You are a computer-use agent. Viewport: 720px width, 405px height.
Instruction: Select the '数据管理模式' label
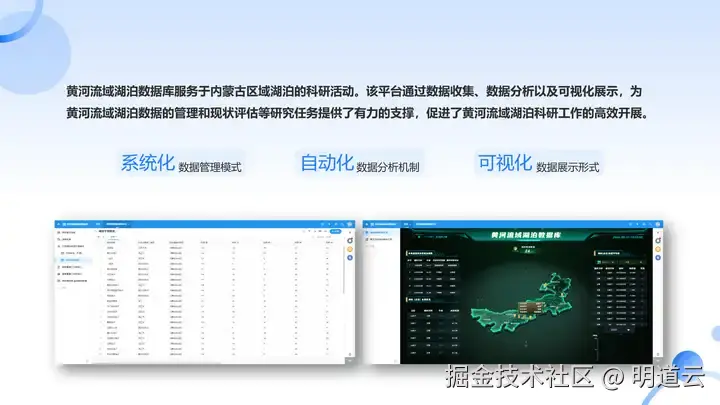pyautogui.click(x=210, y=167)
